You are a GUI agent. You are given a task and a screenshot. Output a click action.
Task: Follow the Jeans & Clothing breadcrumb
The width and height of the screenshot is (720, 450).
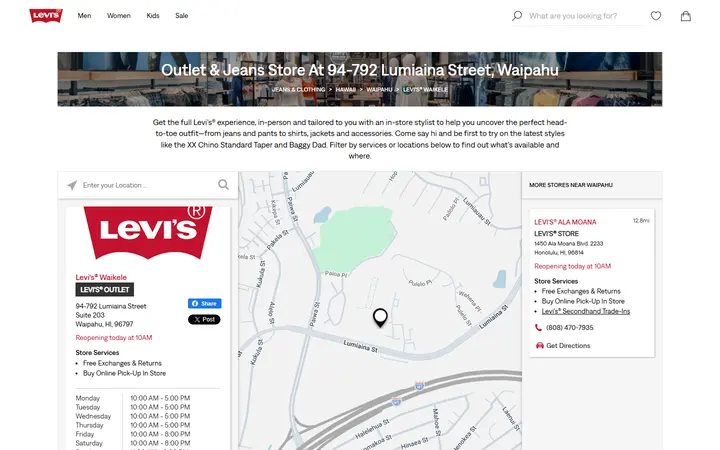[x=298, y=90]
